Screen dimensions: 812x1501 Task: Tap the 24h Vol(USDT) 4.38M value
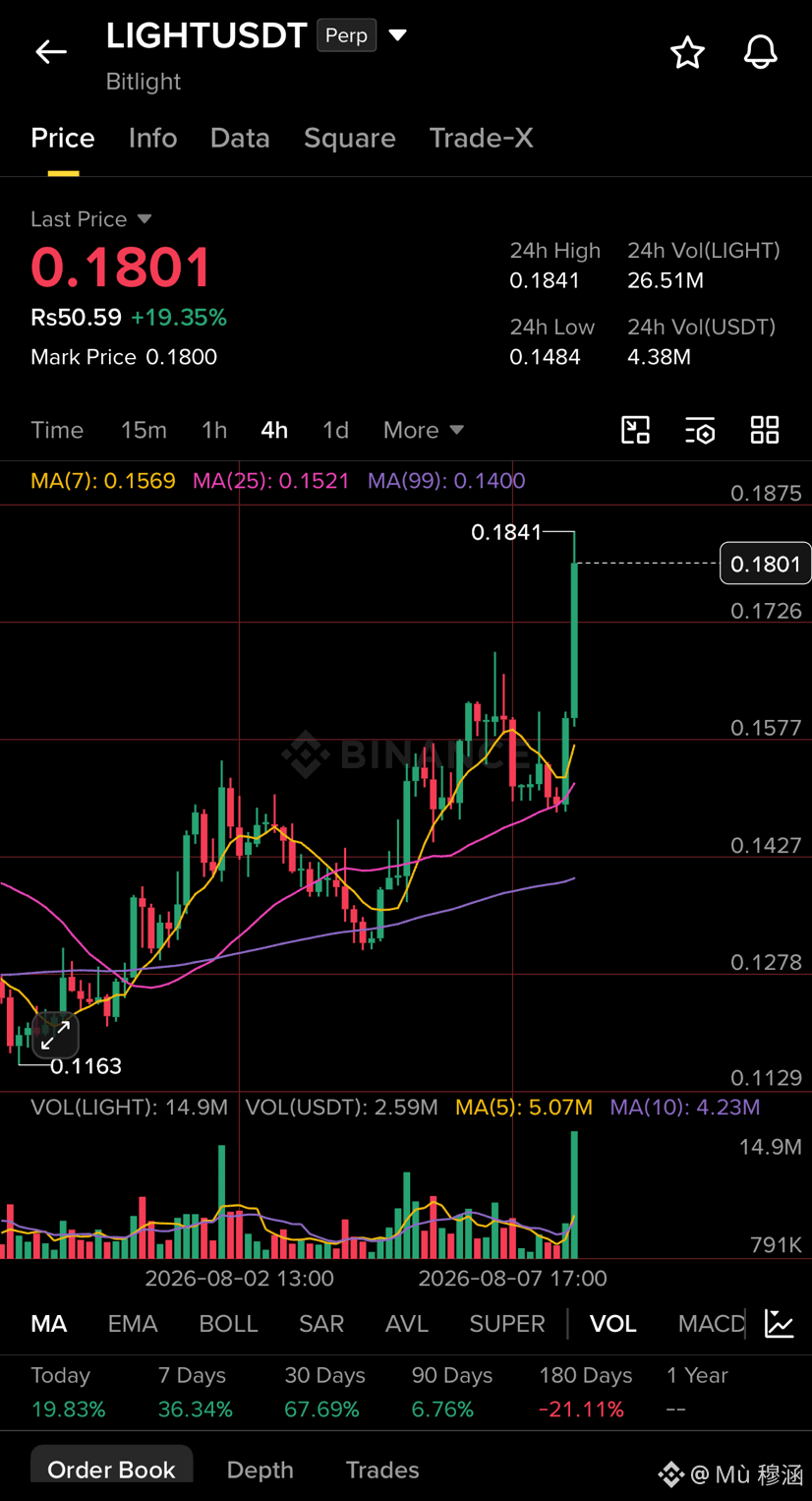[659, 357]
